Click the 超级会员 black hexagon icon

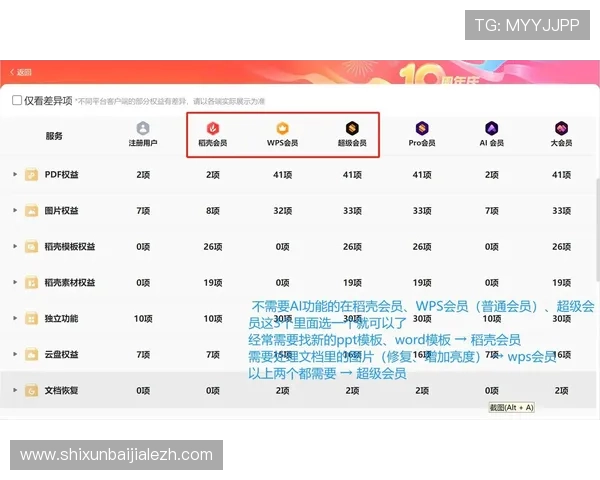point(352,128)
